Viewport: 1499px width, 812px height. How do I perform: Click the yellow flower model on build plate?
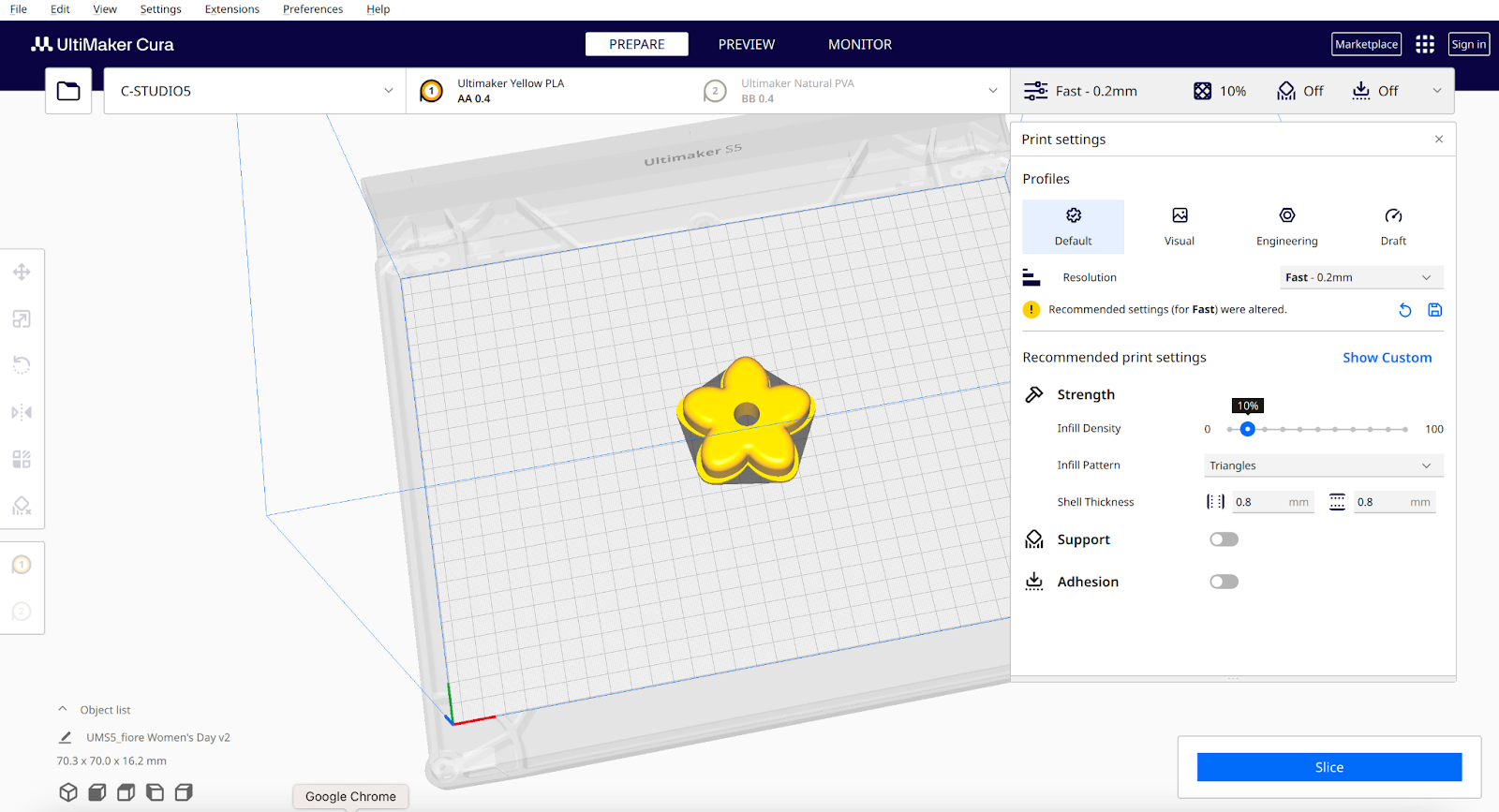tap(746, 420)
